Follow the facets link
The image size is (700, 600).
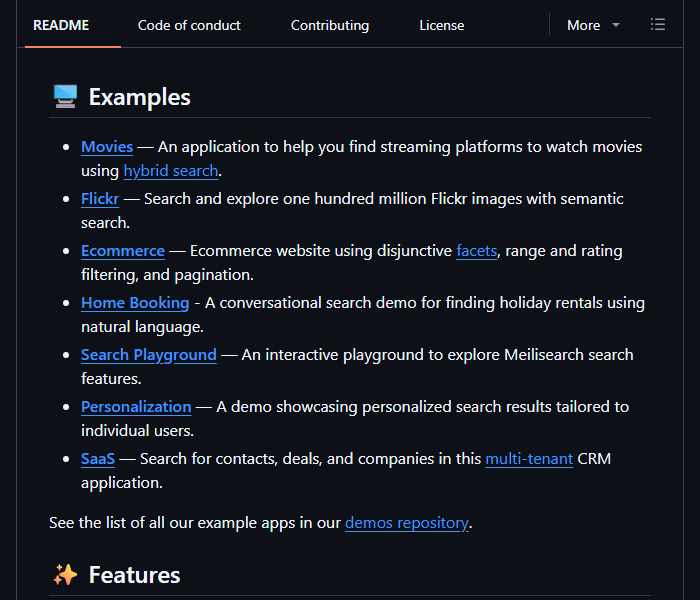476,251
